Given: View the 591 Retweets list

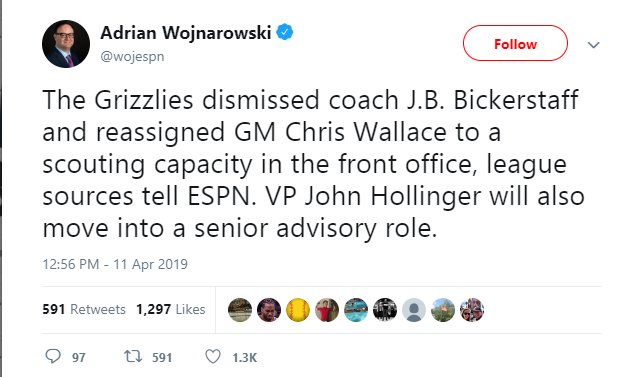Looking at the screenshot, I should [84, 309].
